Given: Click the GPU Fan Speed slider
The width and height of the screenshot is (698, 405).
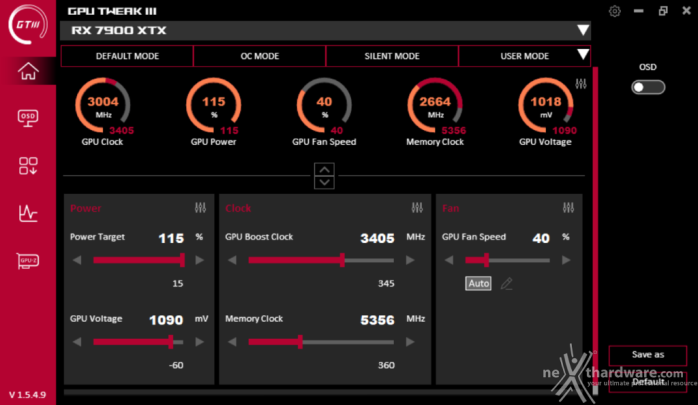Looking at the screenshot, I should (507, 260).
